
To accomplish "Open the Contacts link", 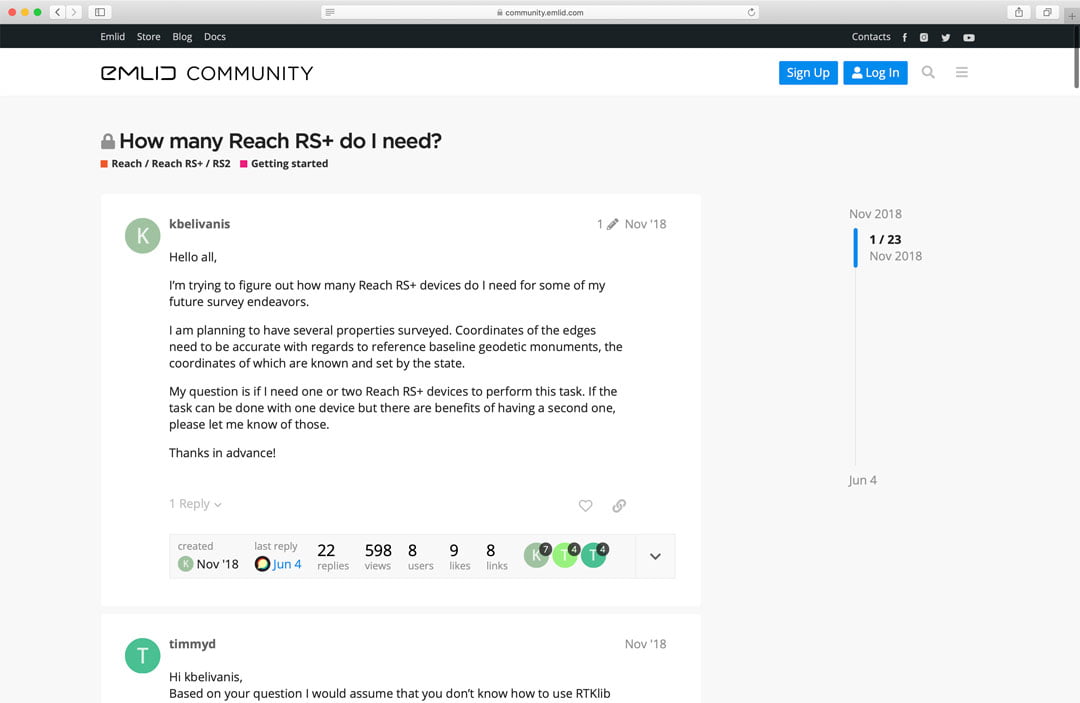I will 871,36.
